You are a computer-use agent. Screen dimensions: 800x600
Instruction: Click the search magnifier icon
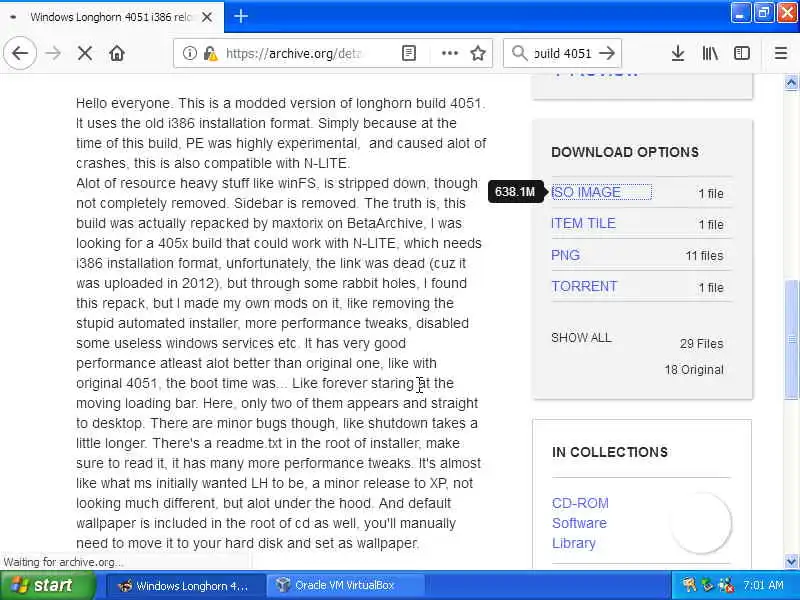(x=519, y=53)
